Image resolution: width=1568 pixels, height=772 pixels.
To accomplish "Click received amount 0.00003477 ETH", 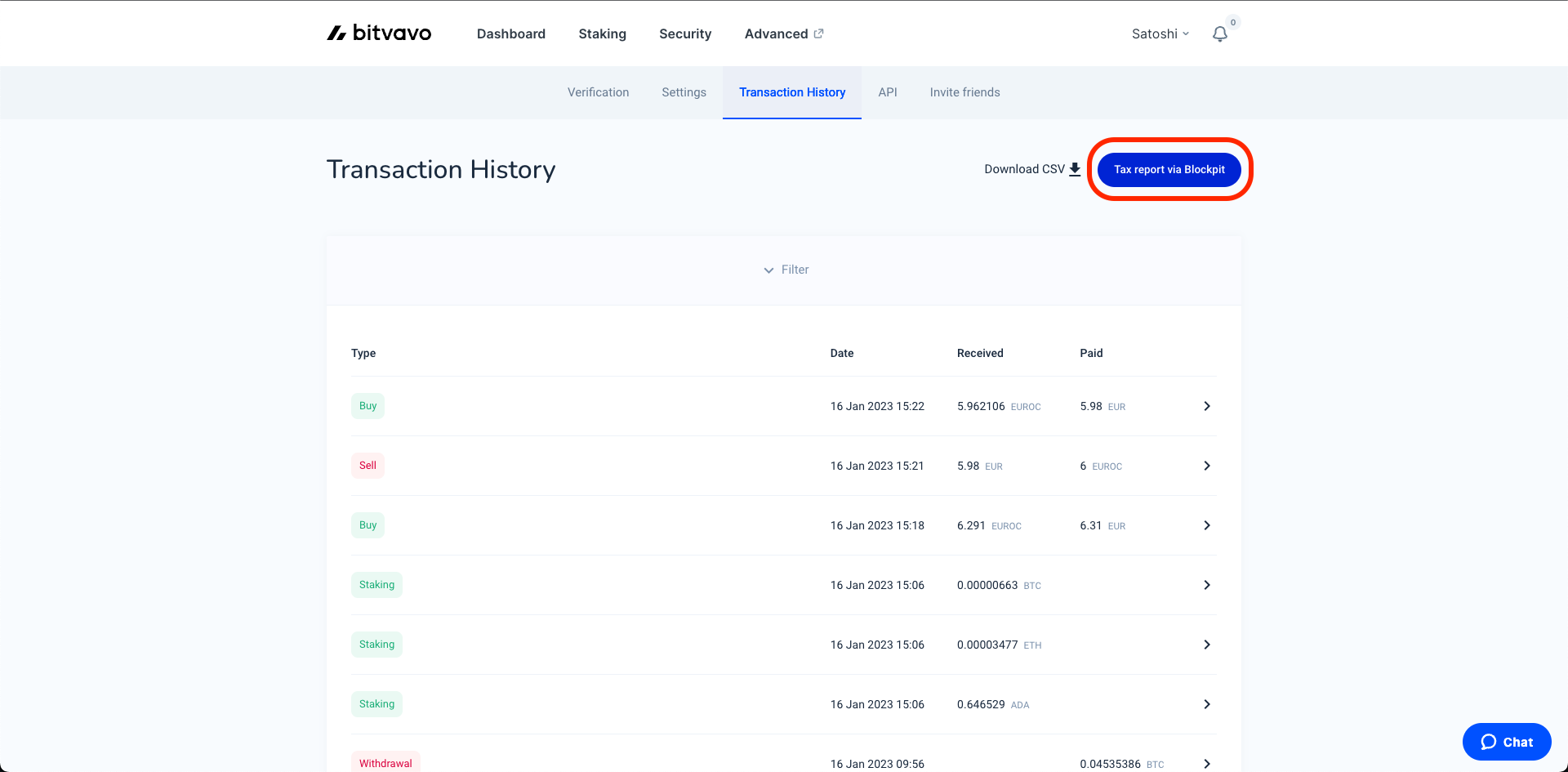I will pos(999,645).
